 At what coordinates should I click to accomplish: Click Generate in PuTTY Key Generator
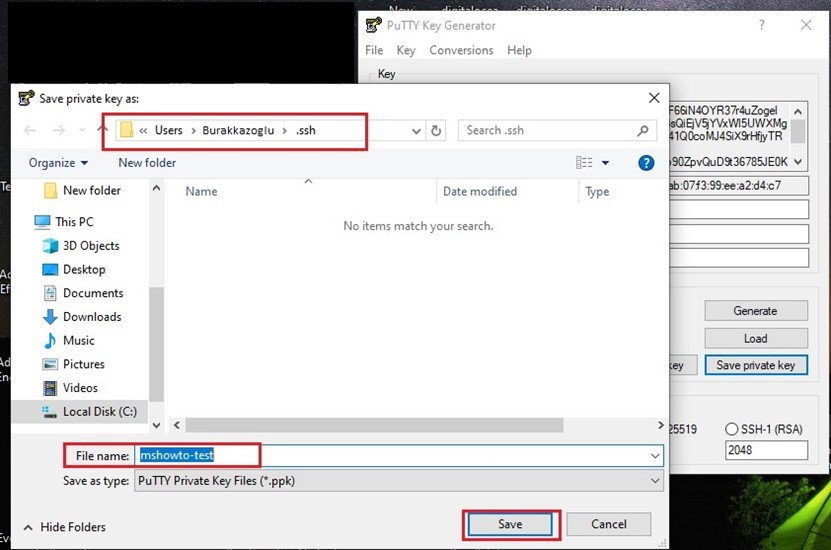[x=756, y=311]
